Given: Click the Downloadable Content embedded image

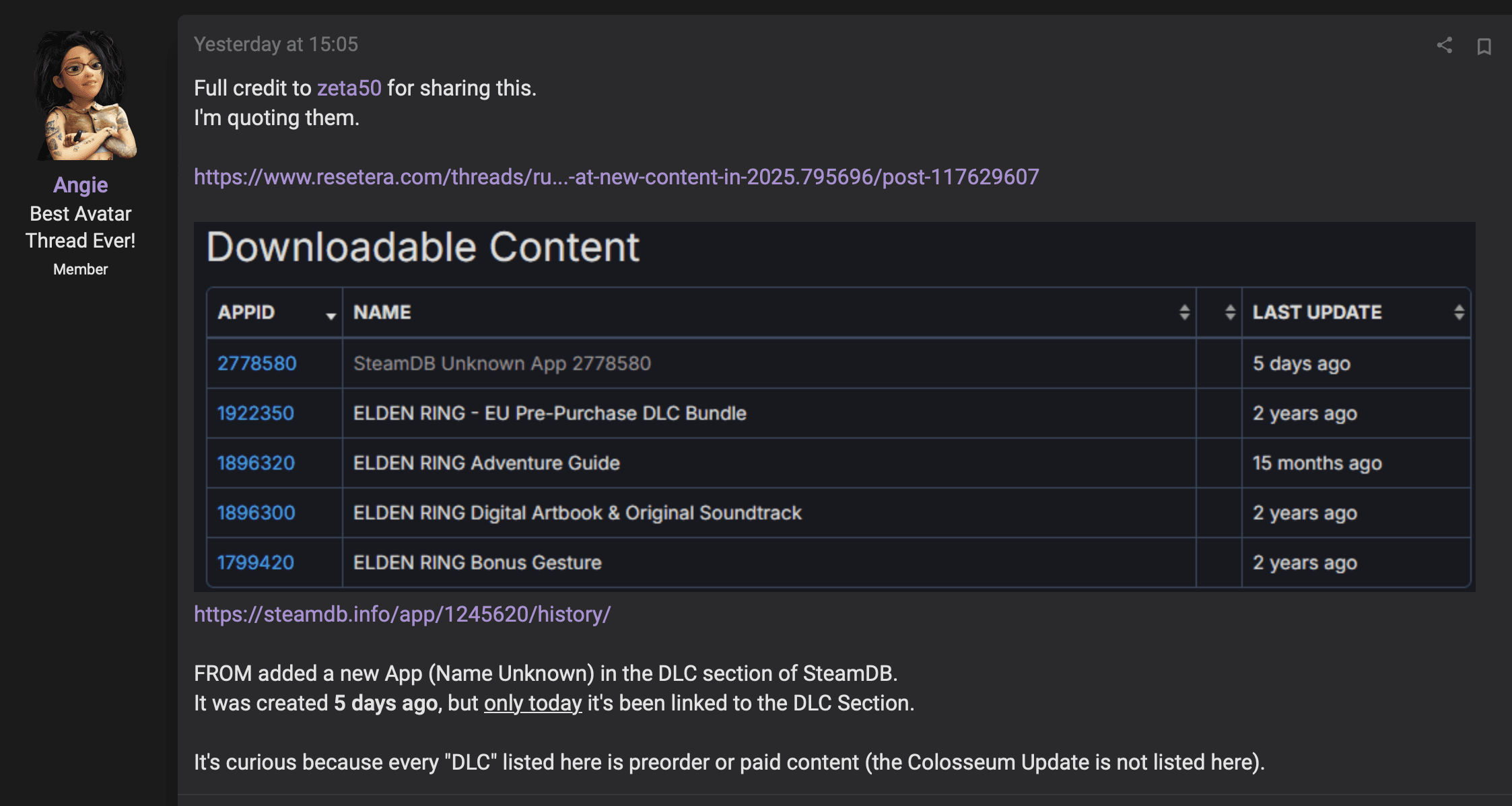Looking at the screenshot, I should (835, 407).
